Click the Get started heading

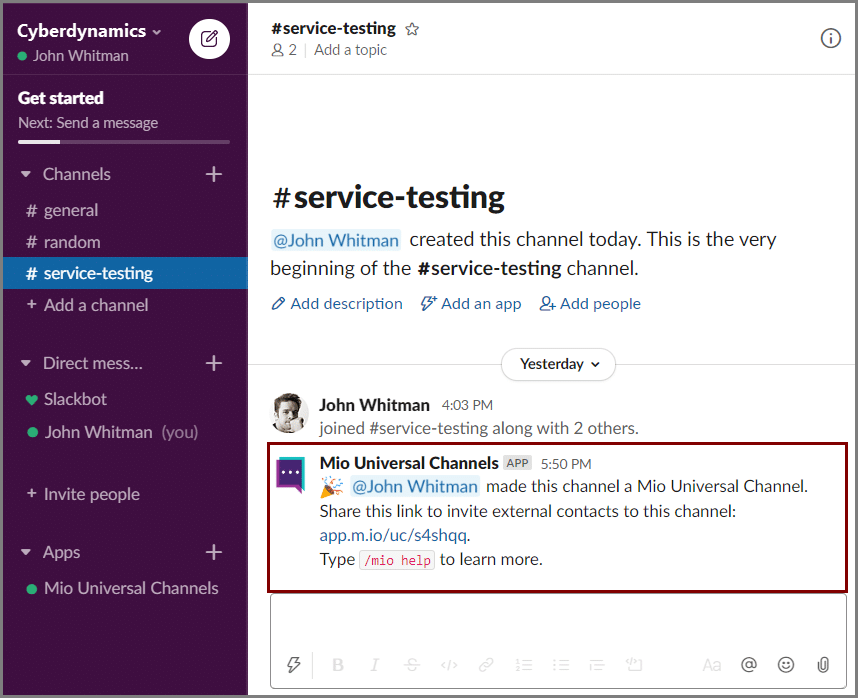coord(61,98)
